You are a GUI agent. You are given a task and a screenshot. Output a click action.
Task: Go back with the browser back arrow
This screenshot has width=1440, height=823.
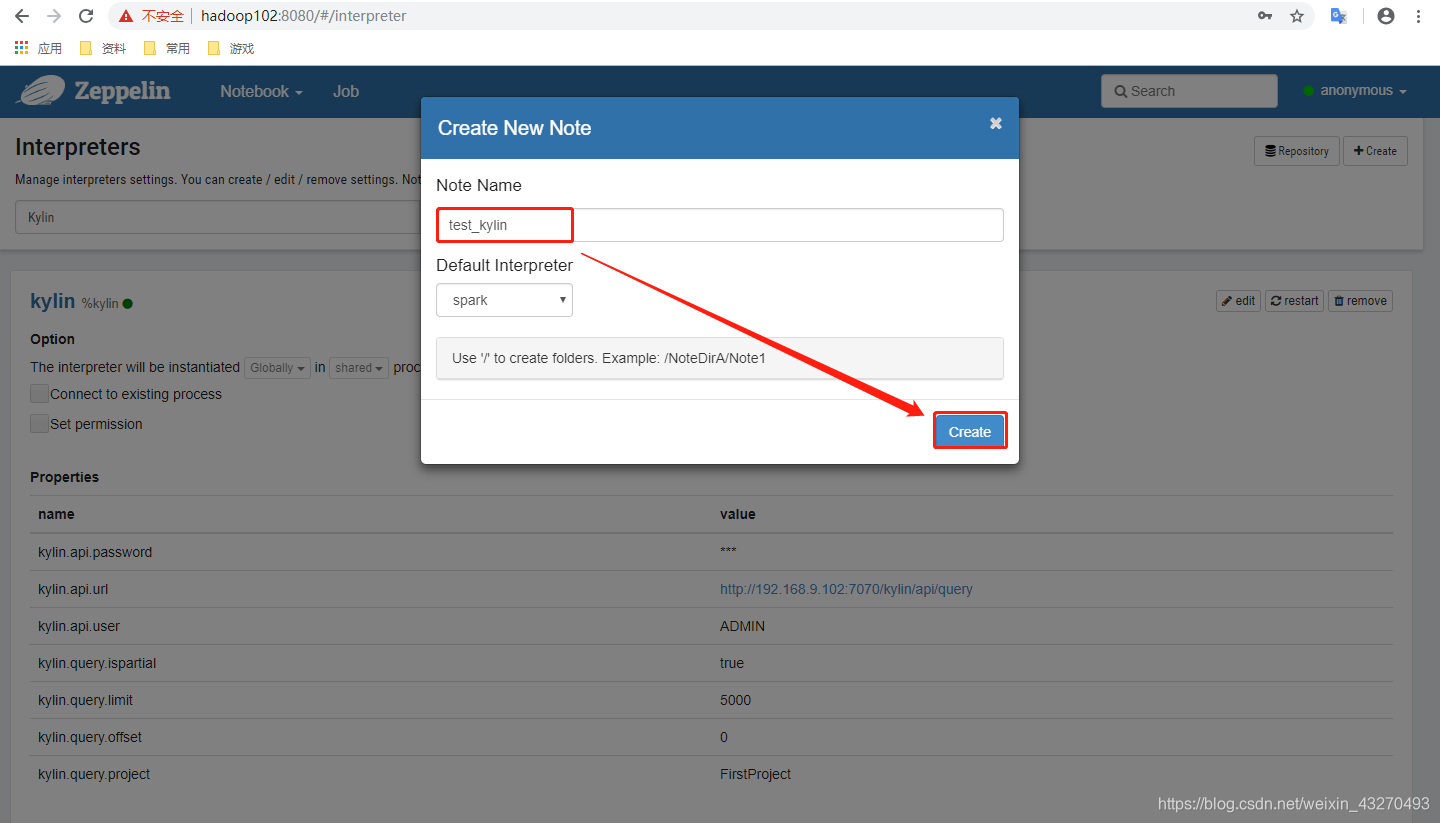pyautogui.click(x=22, y=16)
